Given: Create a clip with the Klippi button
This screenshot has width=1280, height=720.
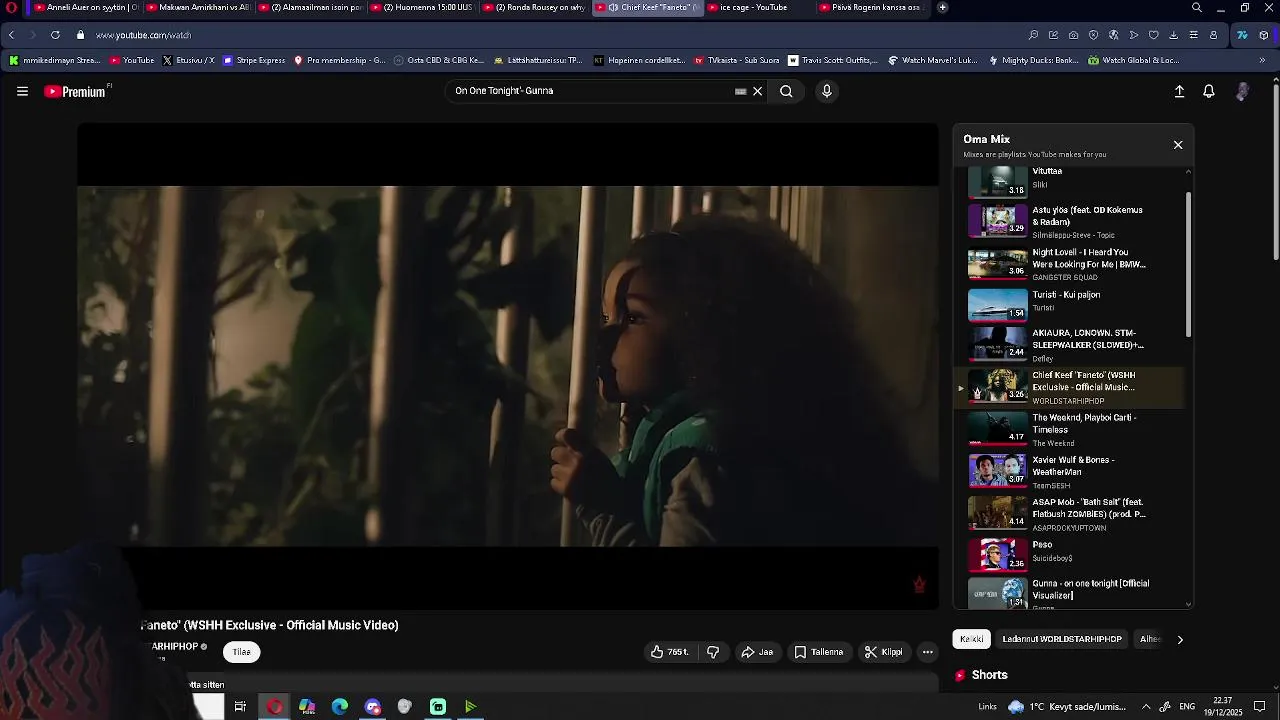Looking at the screenshot, I should click(x=884, y=652).
